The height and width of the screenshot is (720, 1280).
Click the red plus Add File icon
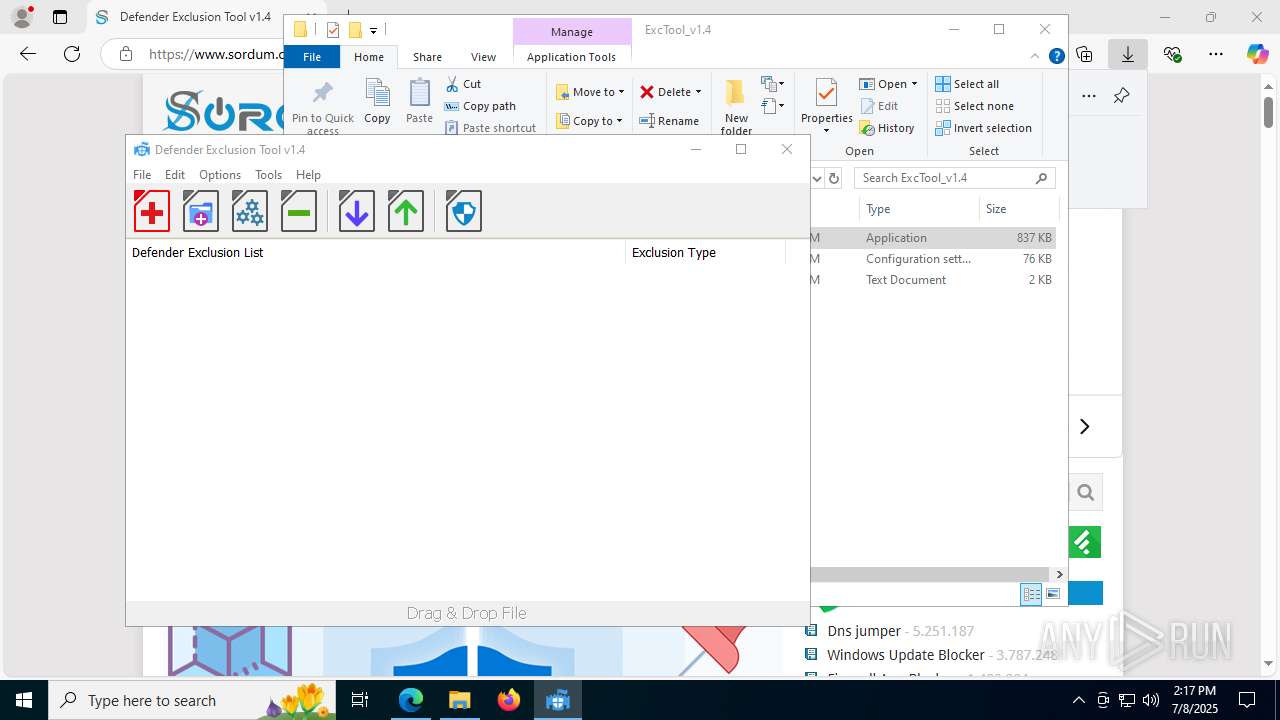[152, 211]
